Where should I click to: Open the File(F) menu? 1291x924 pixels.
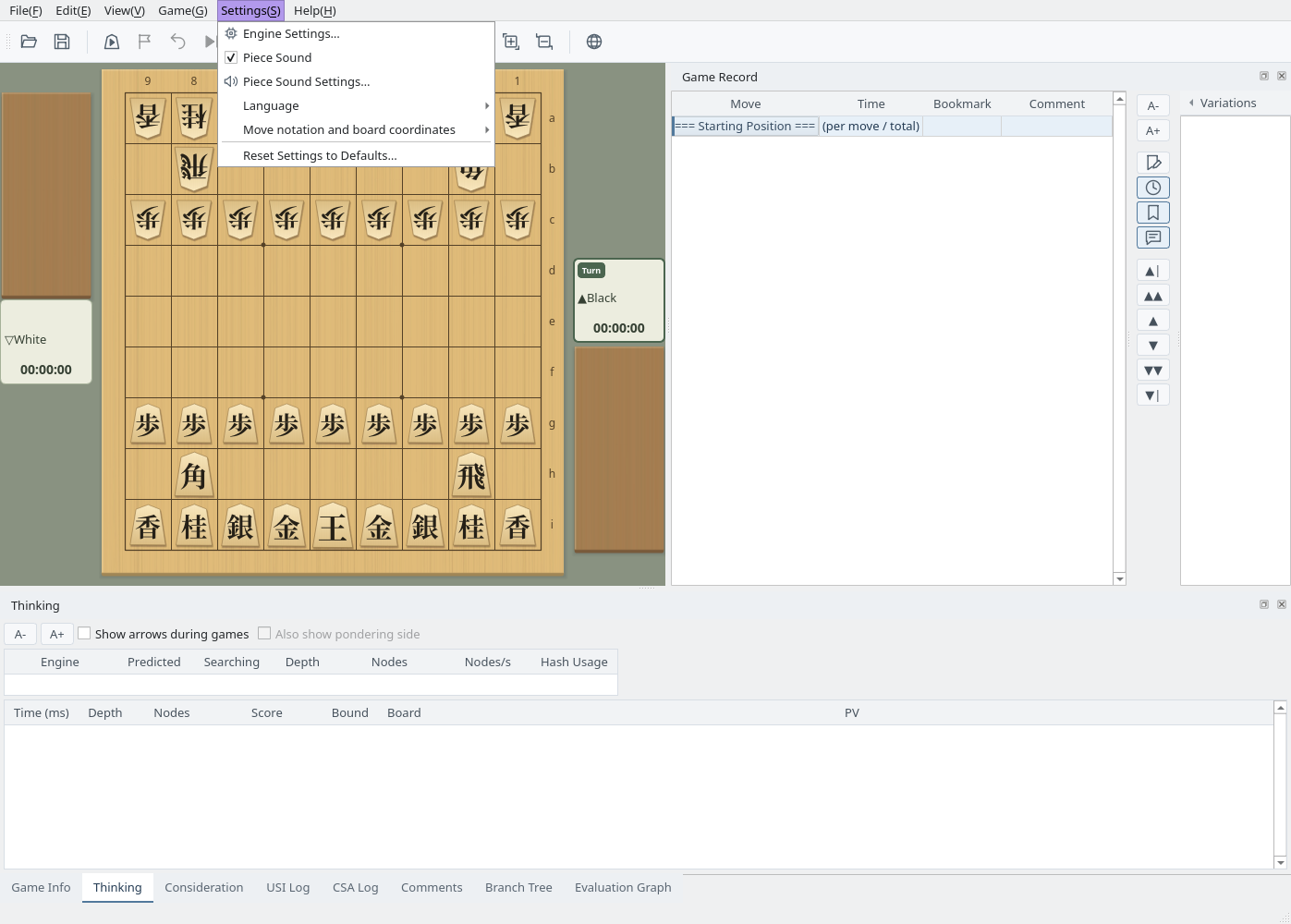[x=26, y=10]
